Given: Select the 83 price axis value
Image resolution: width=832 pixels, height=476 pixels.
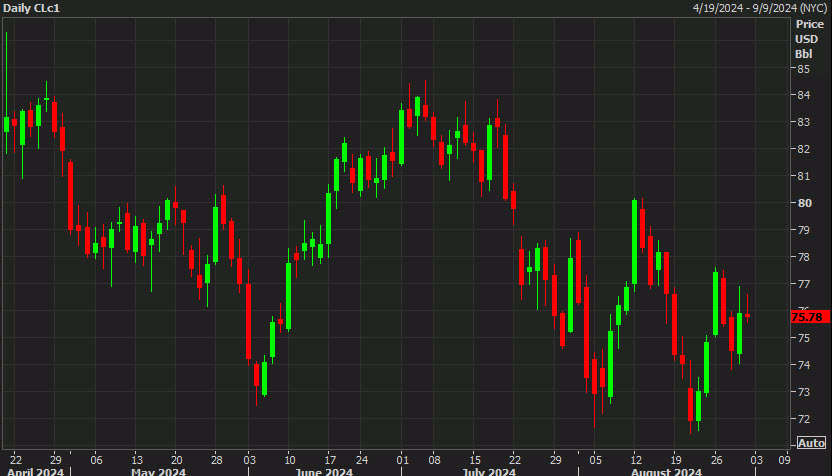Looking at the screenshot, I should tap(803, 122).
